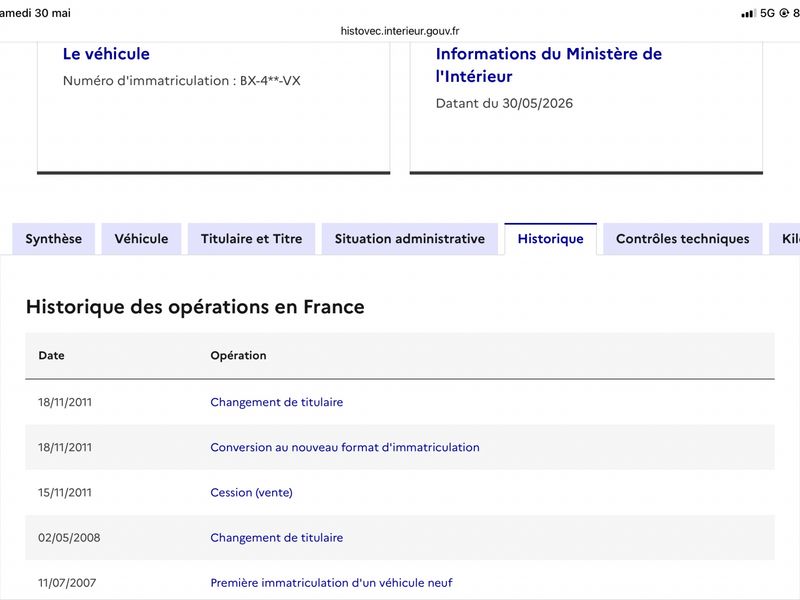This screenshot has height=600, width=800.
Task: Switch to the Véhicule tab
Action: tap(141, 239)
